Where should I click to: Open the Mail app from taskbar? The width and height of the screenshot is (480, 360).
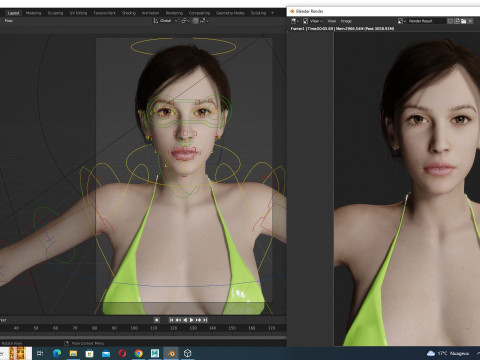coord(106,353)
